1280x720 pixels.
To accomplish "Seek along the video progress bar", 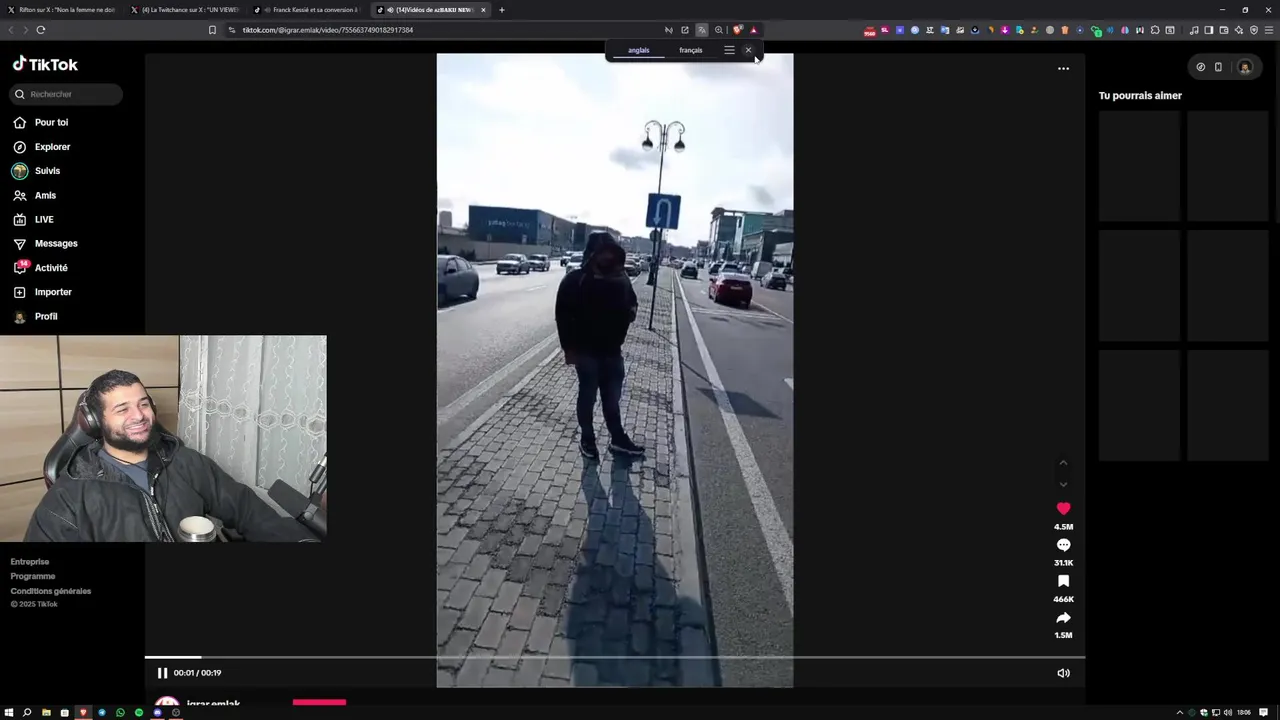I will pos(615,657).
